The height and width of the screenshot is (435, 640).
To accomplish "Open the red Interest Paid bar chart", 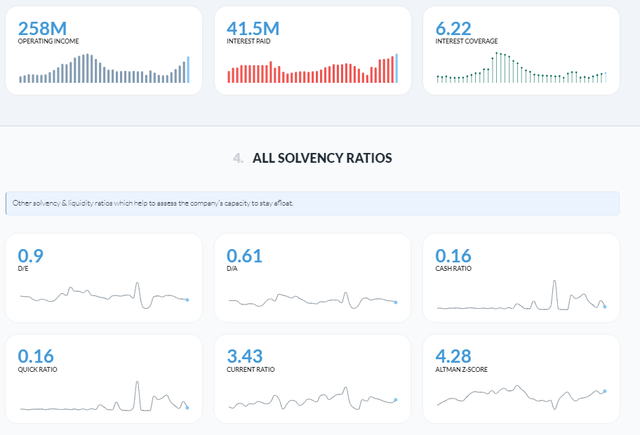I will tap(312, 71).
